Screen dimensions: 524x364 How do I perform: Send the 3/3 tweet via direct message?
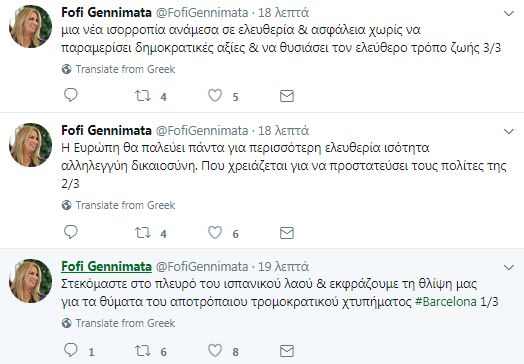(287, 96)
